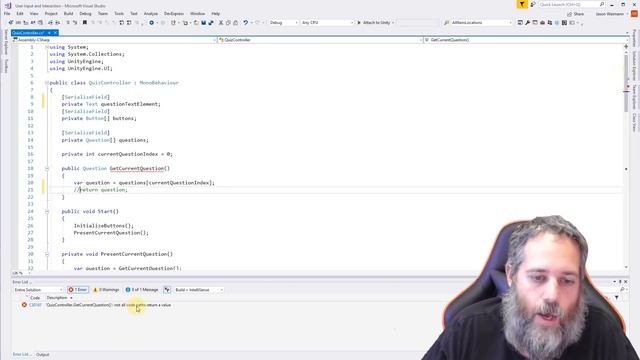Open the Build menu

[x=68, y=14]
